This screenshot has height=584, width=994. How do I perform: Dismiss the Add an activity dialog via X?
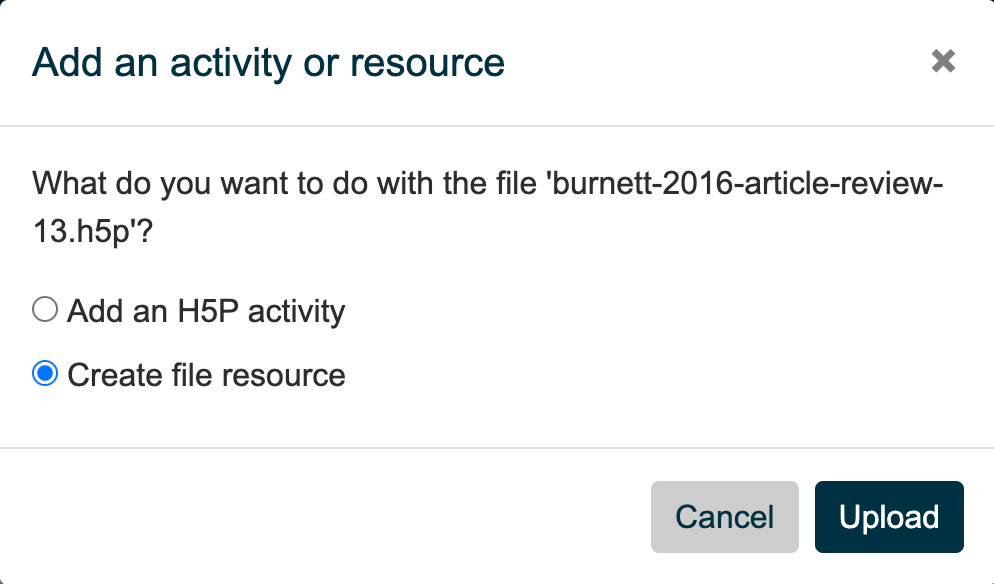click(942, 62)
